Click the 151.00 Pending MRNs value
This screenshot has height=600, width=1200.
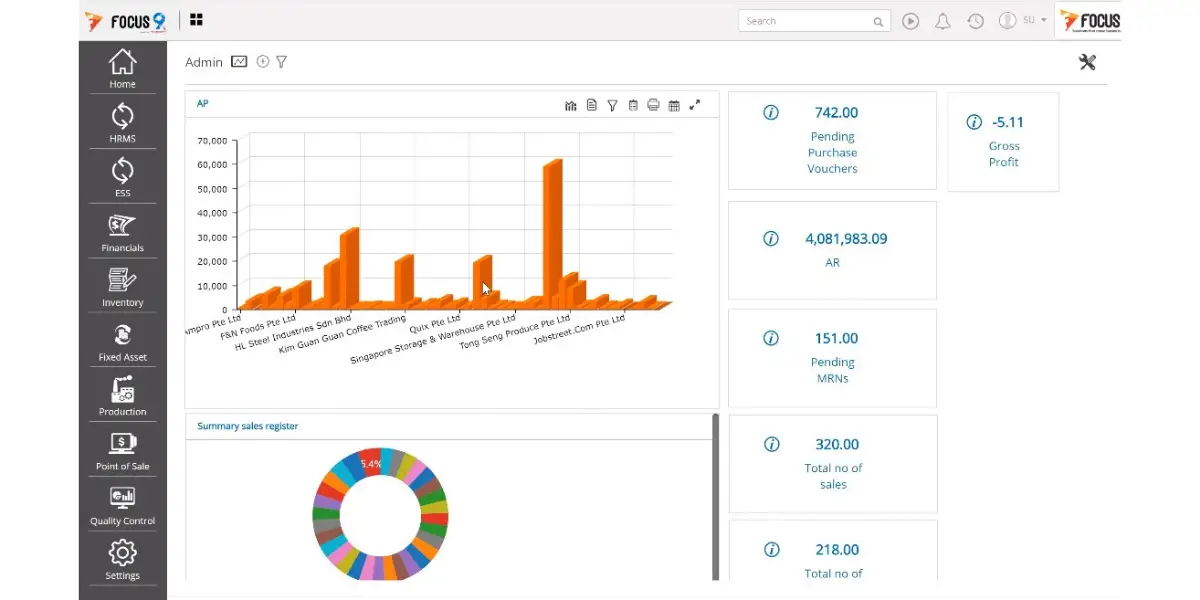click(836, 338)
